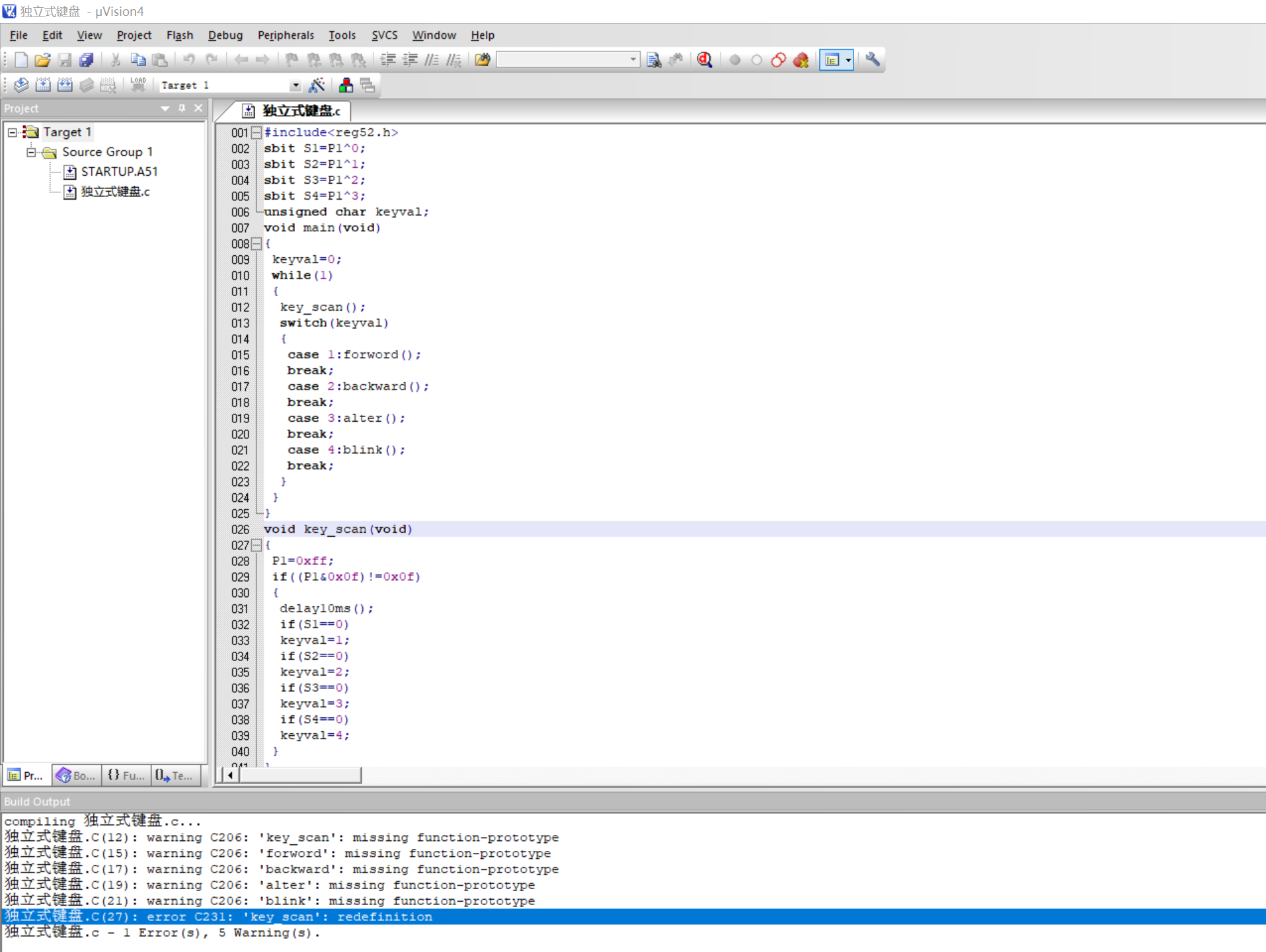Kill all breakpoints
The height and width of the screenshot is (952, 1266).
(801, 60)
